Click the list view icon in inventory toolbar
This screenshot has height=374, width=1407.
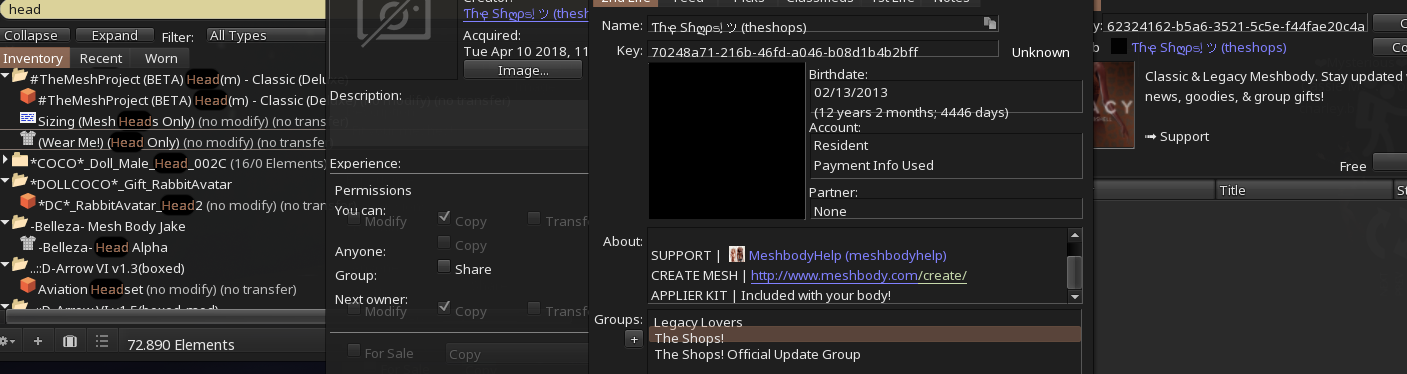coord(101,342)
